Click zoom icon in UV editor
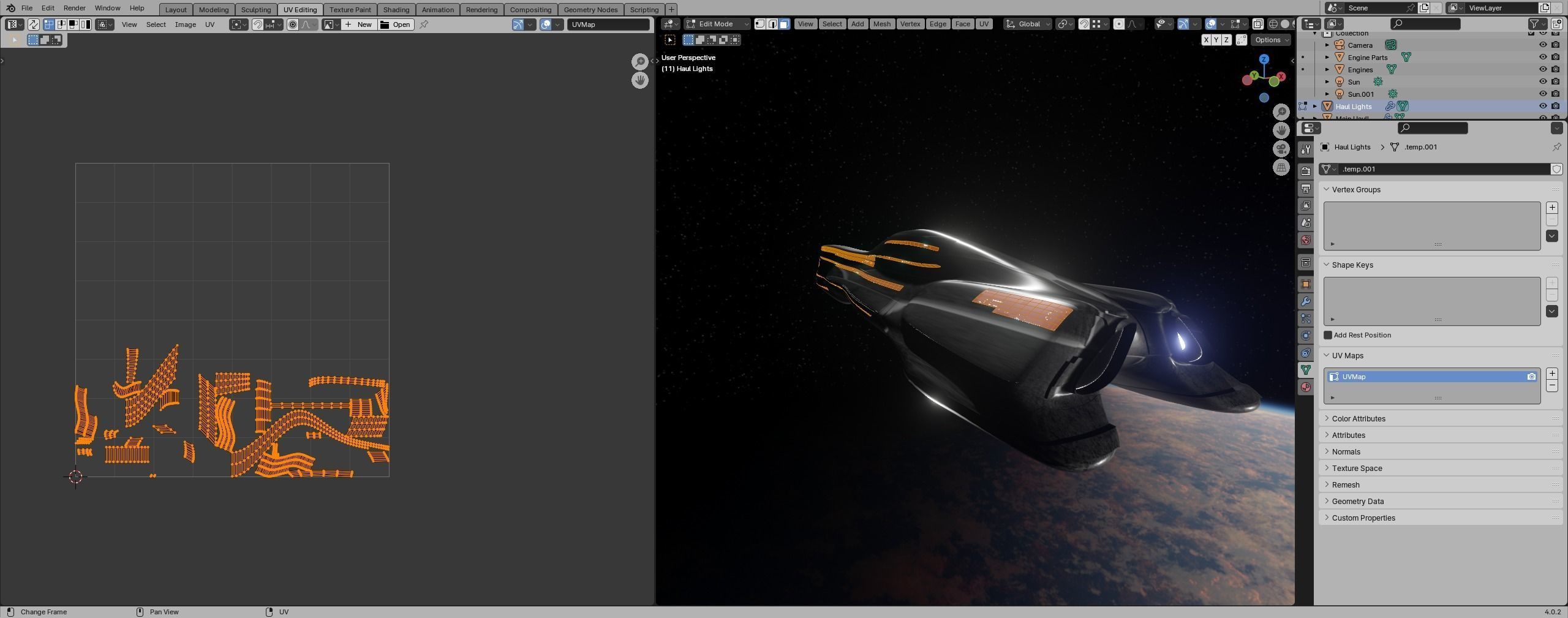This screenshot has width=1568, height=618. (x=639, y=61)
